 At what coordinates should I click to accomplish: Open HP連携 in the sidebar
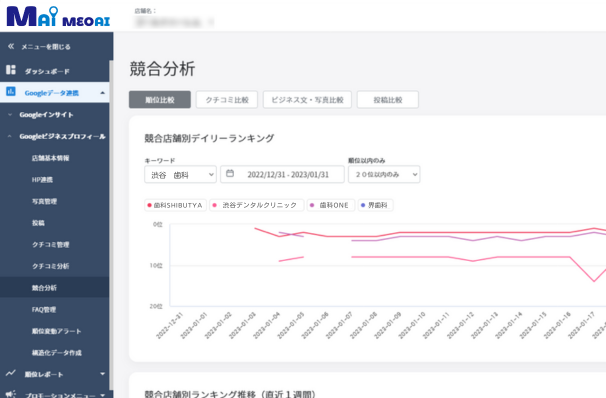point(42,180)
